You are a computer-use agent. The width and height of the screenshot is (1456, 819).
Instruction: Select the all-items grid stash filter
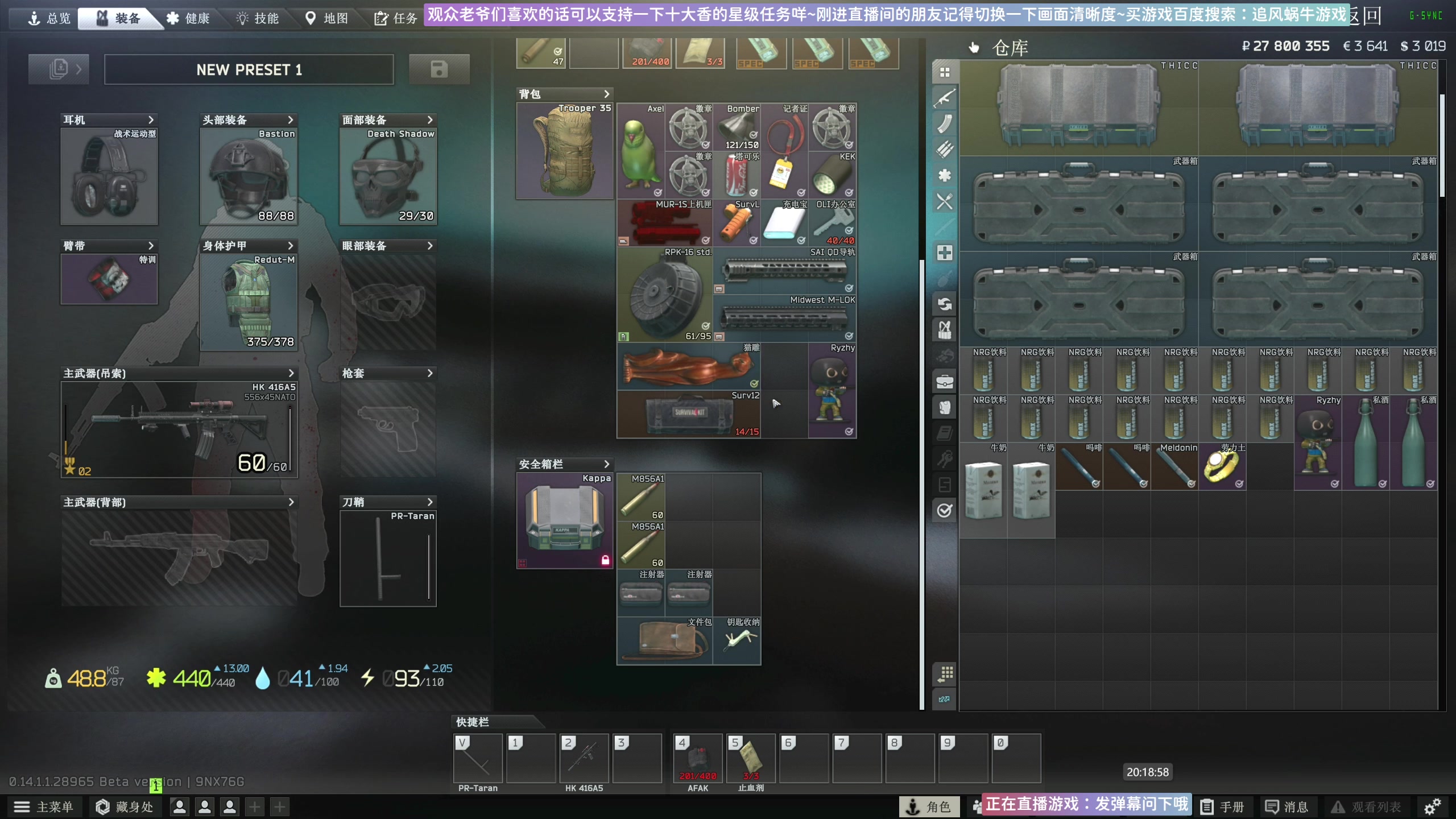pyautogui.click(x=945, y=72)
